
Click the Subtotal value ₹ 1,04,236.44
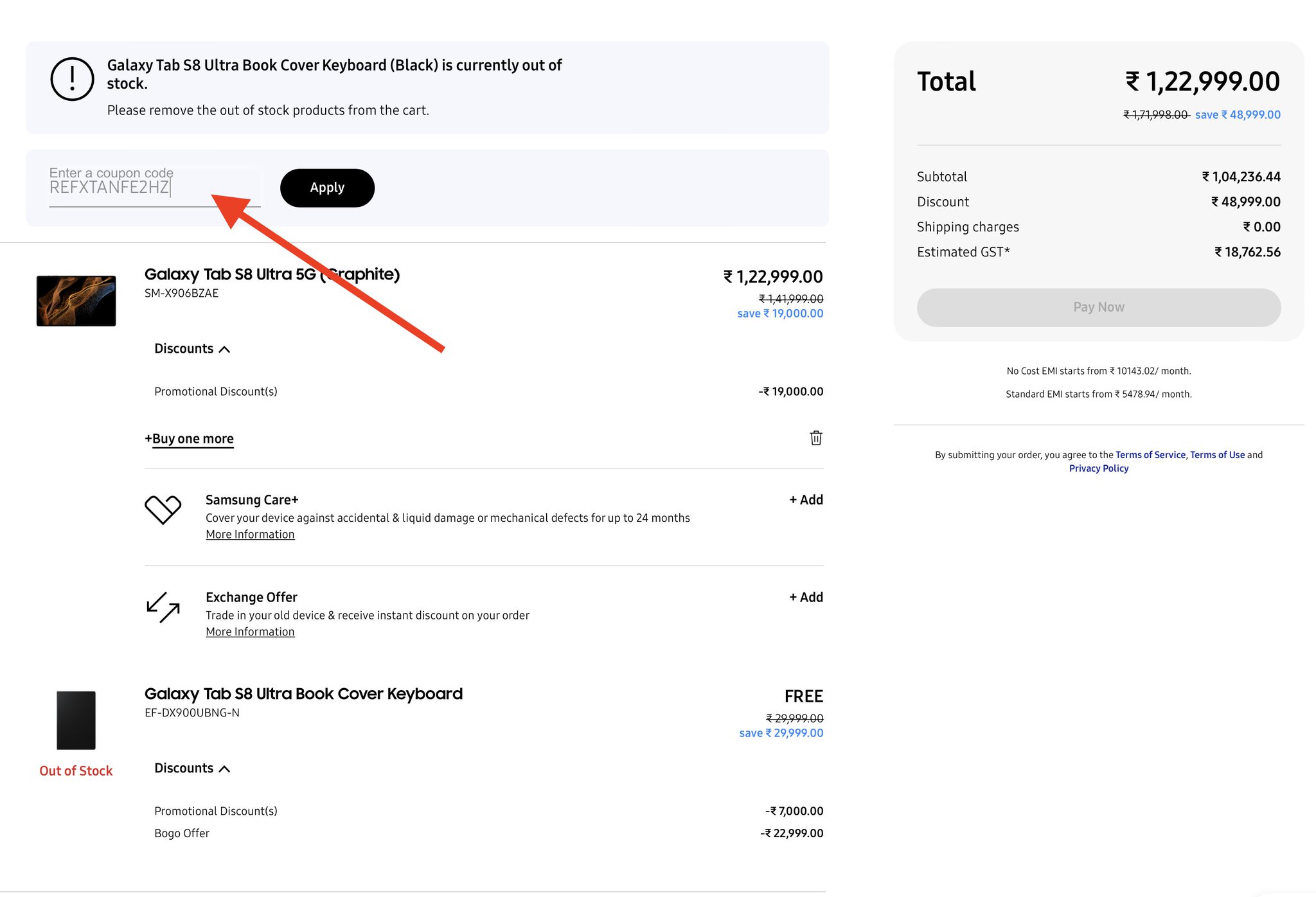coord(1241,176)
